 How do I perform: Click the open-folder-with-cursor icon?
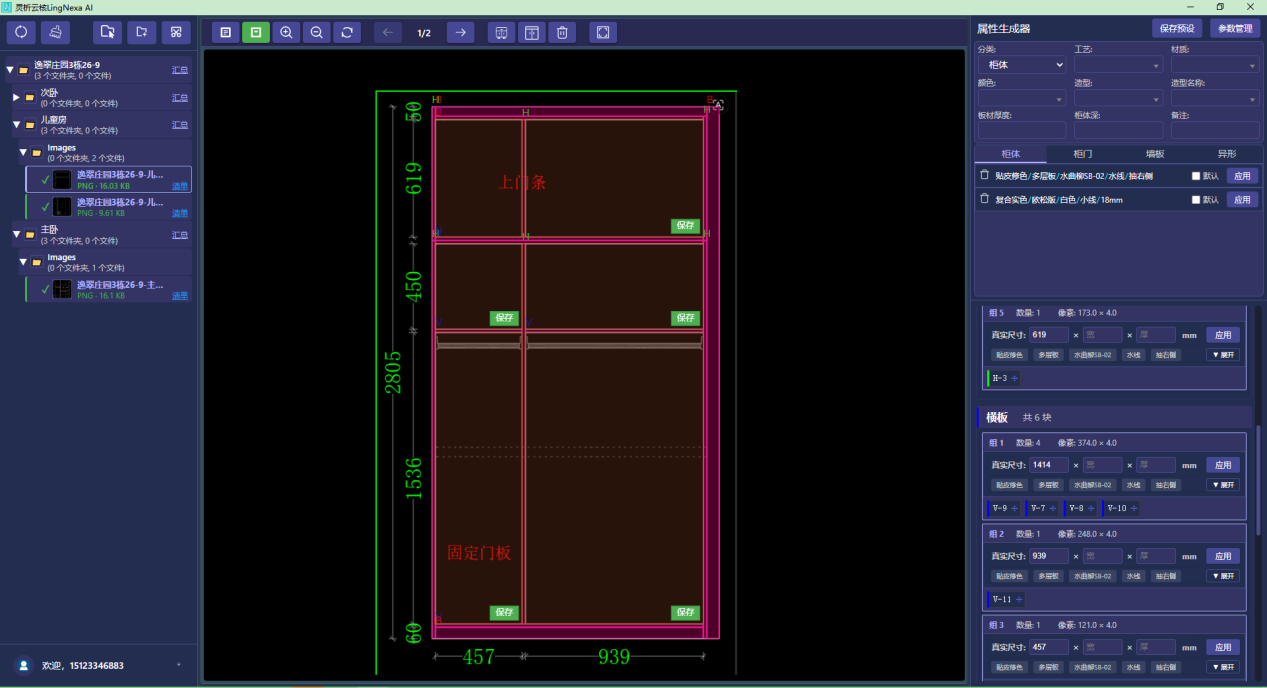click(x=107, y=33)
